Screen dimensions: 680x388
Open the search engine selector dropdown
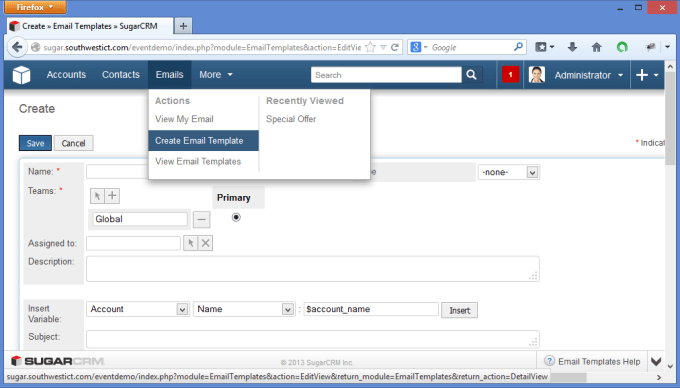419,47
